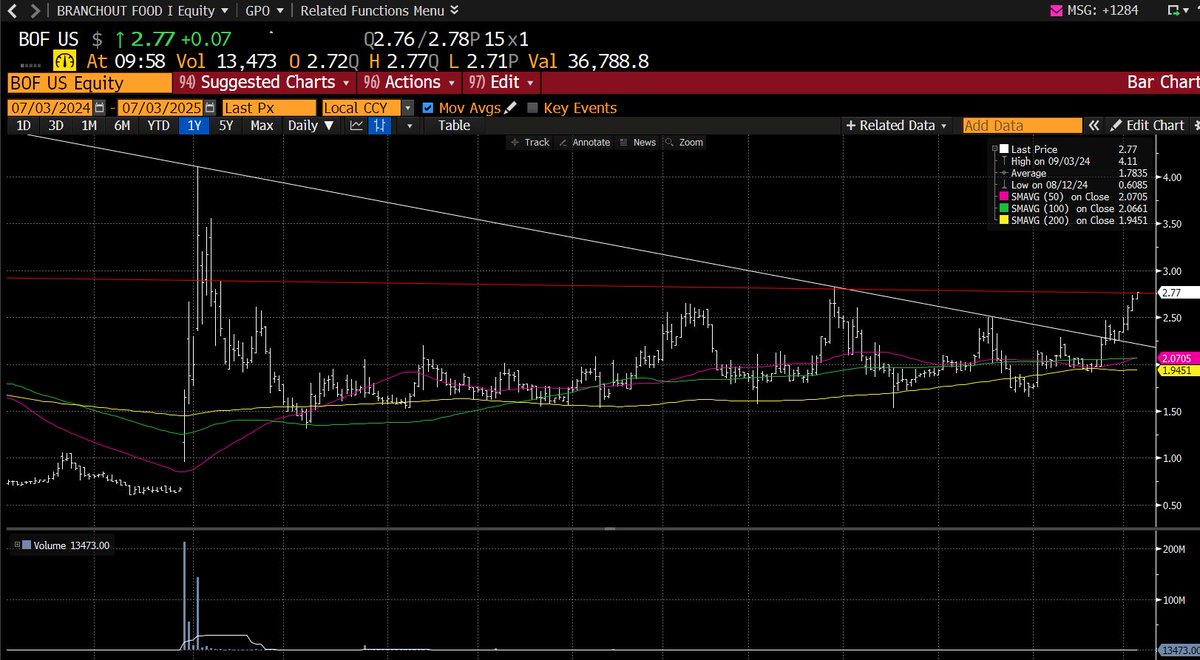The image size is (1200, 660).
Task: Select the 3D range tab
Action: (x=56, y=126)
